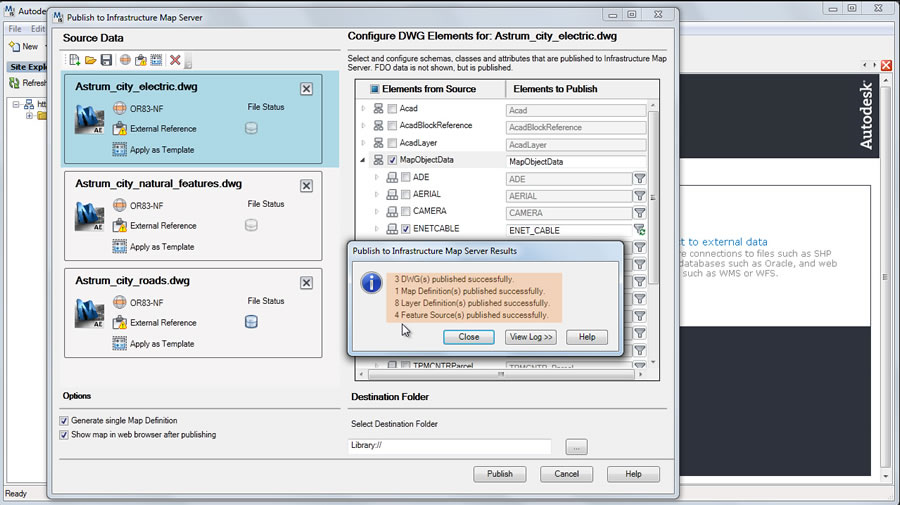This screenshot has width=900, height=505.
Task: Expand the ENETCABLE class node
Action: [x=377, y=229]
